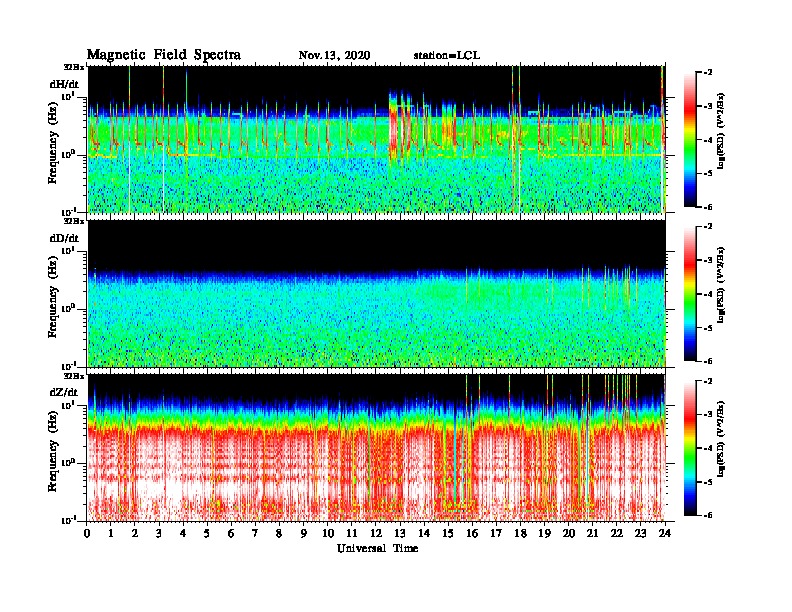Click hour 21 on the Universal Time axis
Screen dimensions: 792x612
(592, 534)
